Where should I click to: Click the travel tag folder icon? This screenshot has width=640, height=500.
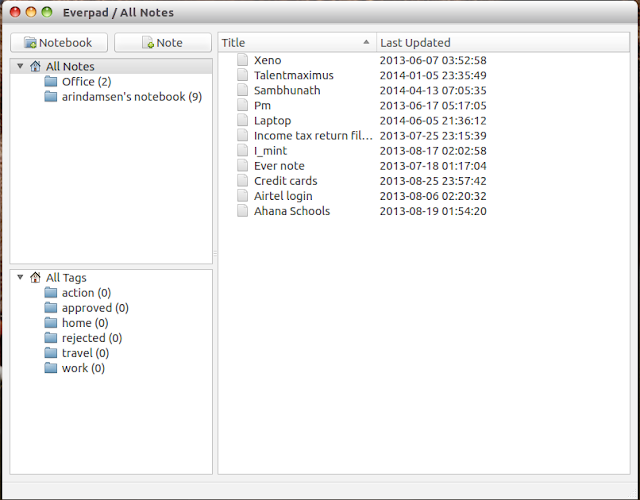(x=51, y=353)
